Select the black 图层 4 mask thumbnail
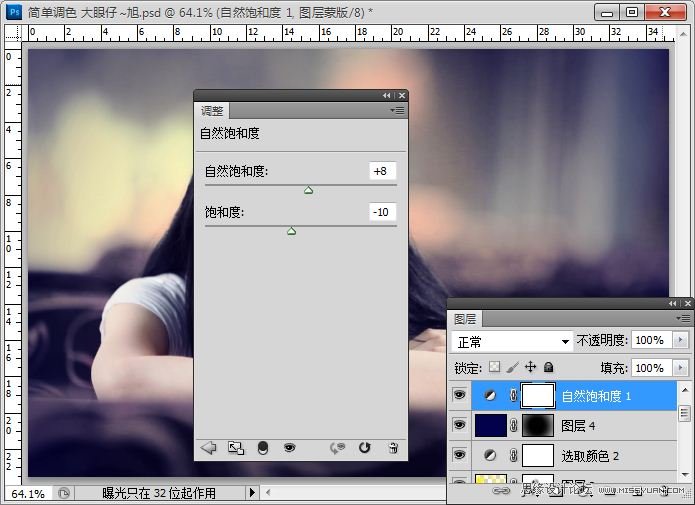Screen dimensions: 695x505 538,425
